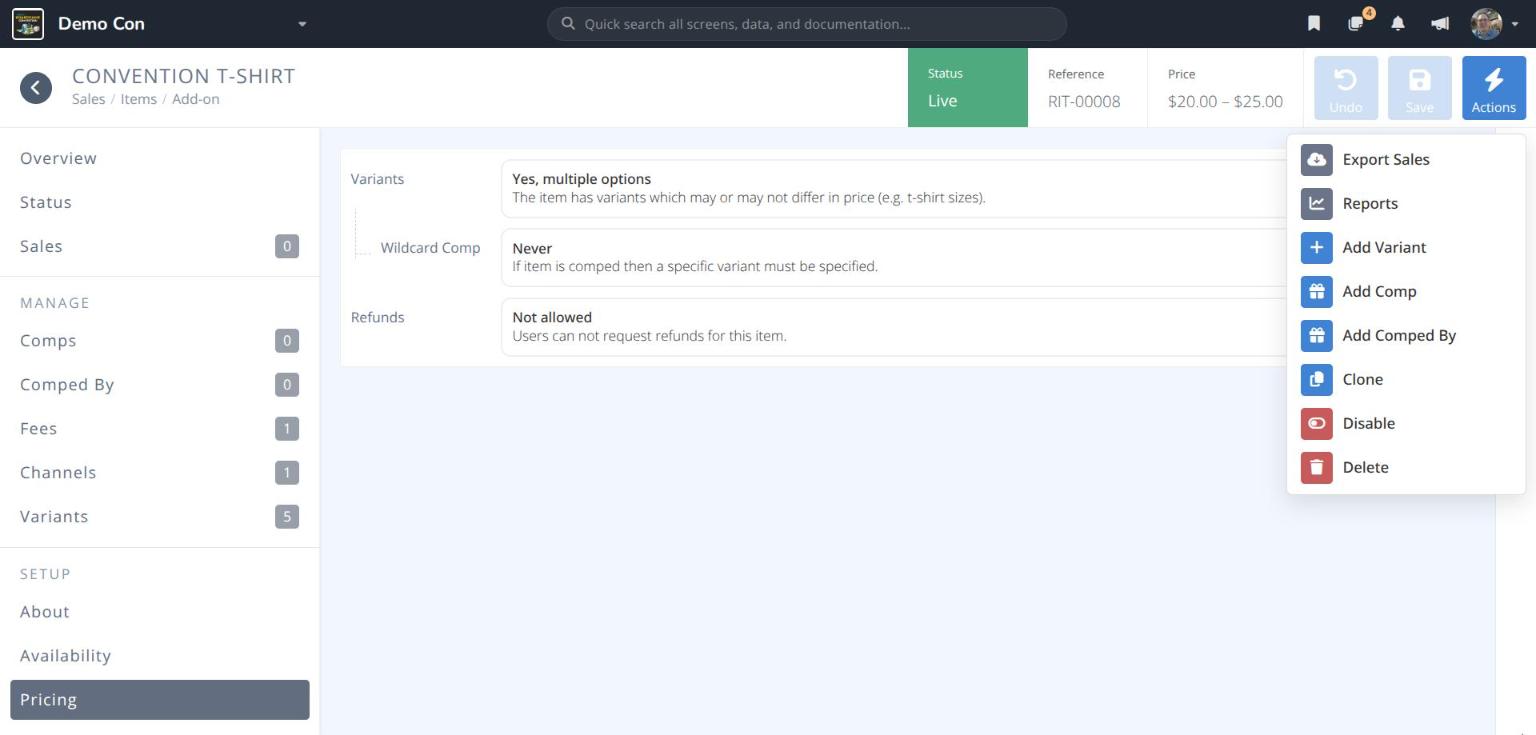The height and width of the screenshot is (735, 1536).
Task: Open the Channels sidebar section
Action: (160, 473)
